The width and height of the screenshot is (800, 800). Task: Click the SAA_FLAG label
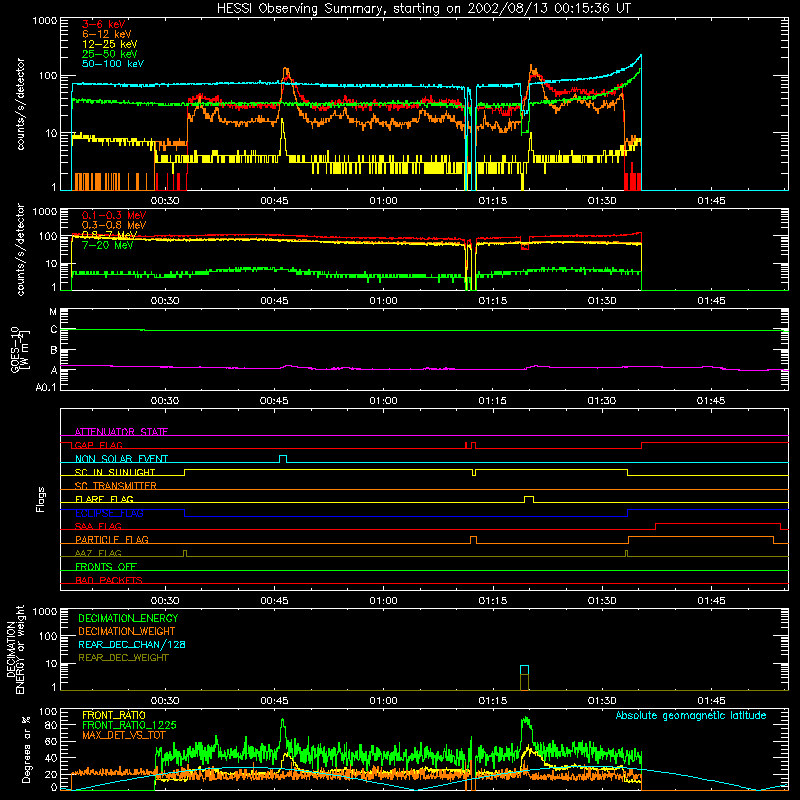coord(98,527)
